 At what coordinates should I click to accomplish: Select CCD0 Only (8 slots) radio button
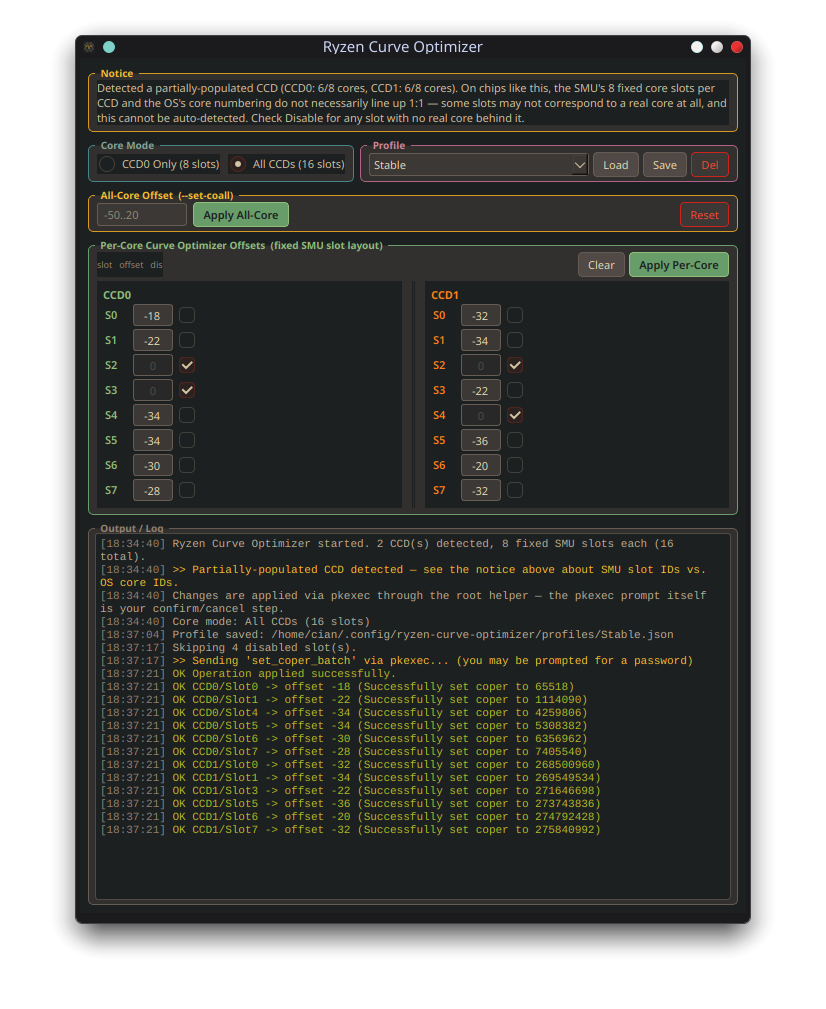click(x=159, y=164)
